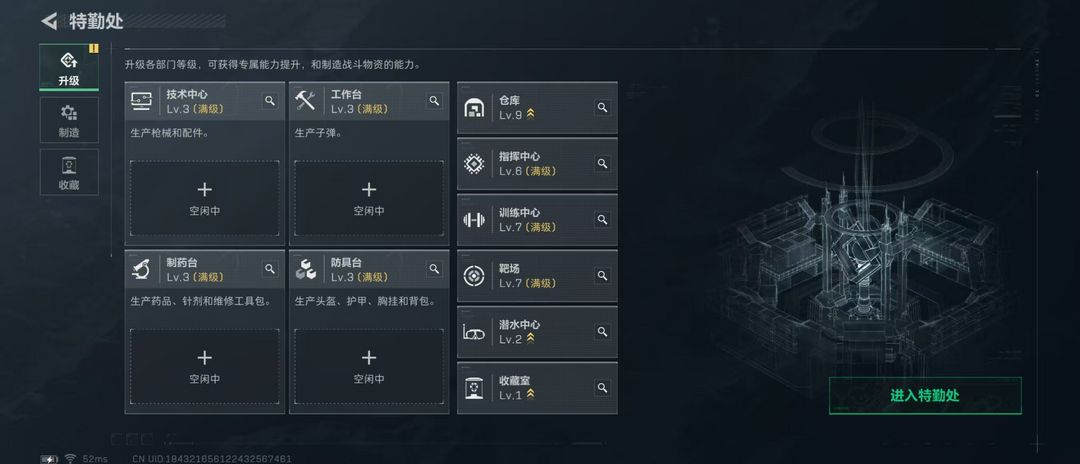Add production in 技术中心 idle slot
Viewport: 1080px width, 464px height.
pyautogui.click(x=204, y=197)
